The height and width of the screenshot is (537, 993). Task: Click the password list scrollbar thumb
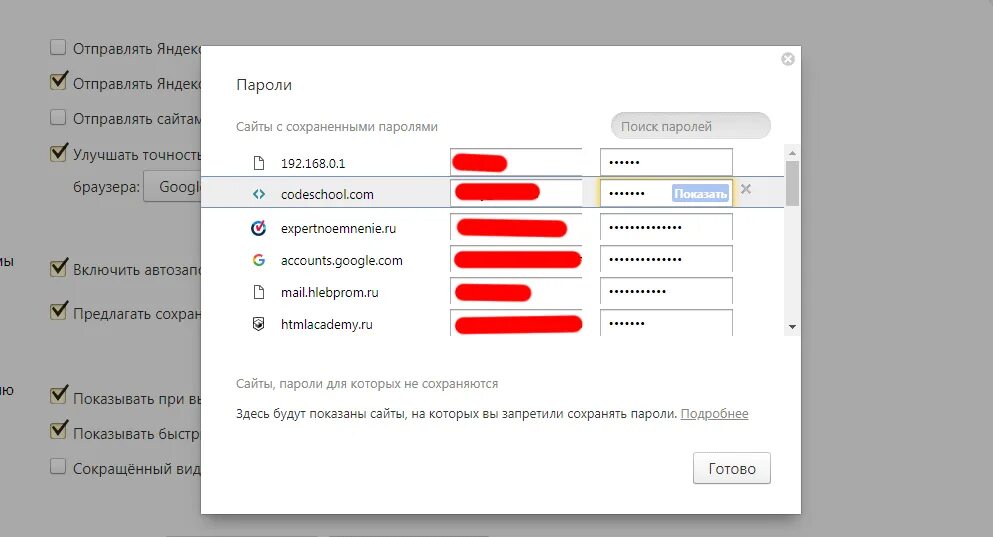tap(792, 183)
